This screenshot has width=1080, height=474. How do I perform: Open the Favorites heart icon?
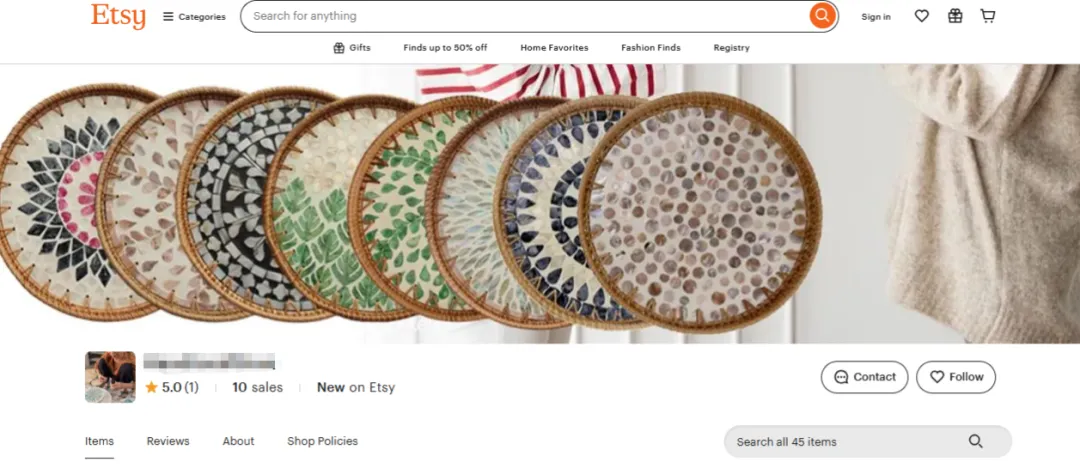tap(922, 16)
